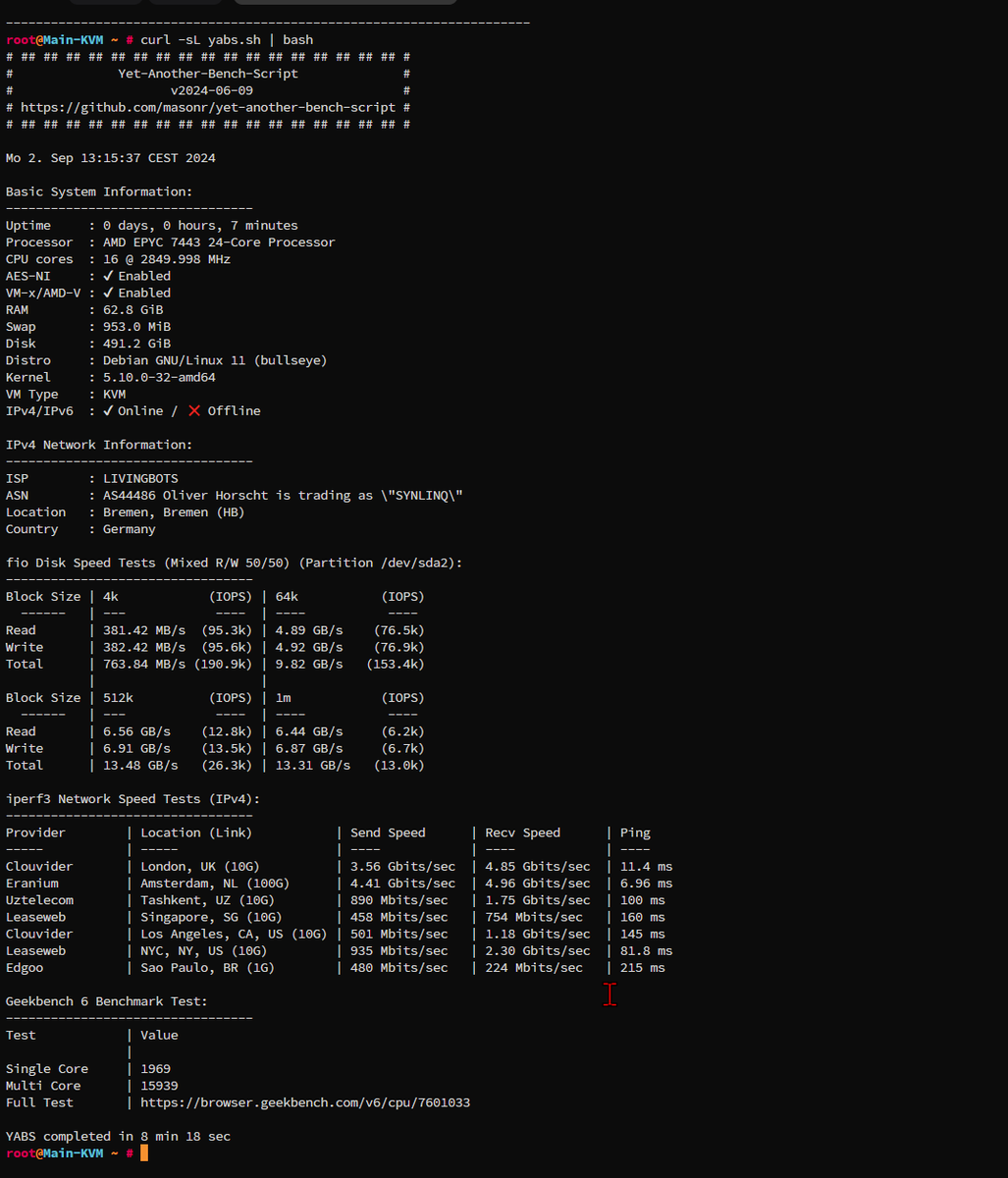Select the Sao Paulo ping '215 ms'

point(643,967)
